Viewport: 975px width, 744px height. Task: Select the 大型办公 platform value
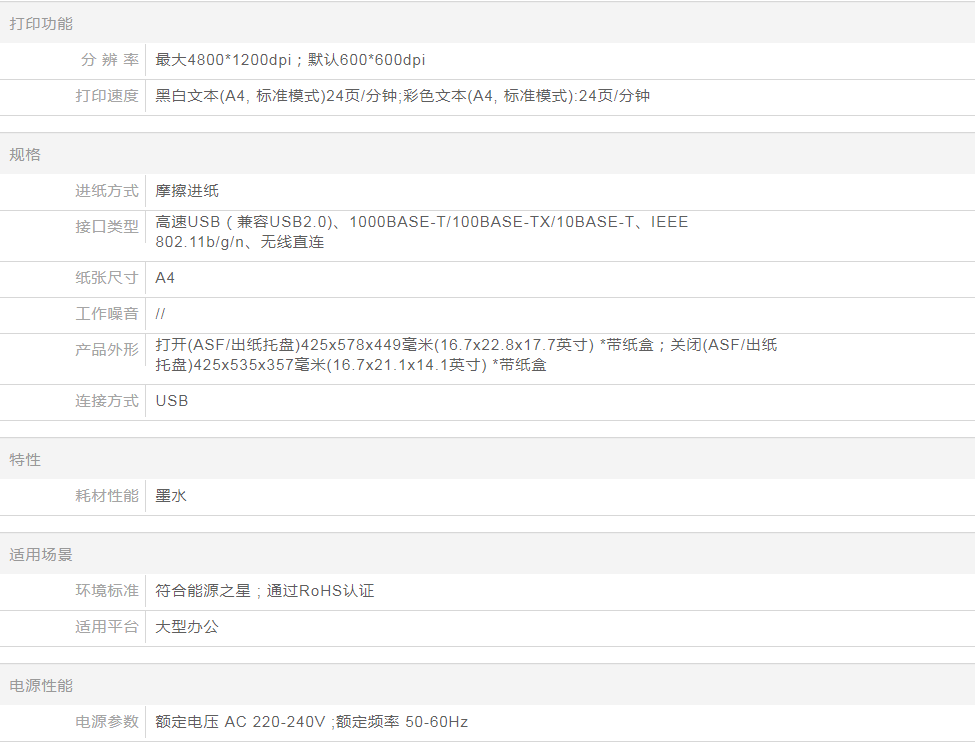pyautogui.click(x=187, y=627)
